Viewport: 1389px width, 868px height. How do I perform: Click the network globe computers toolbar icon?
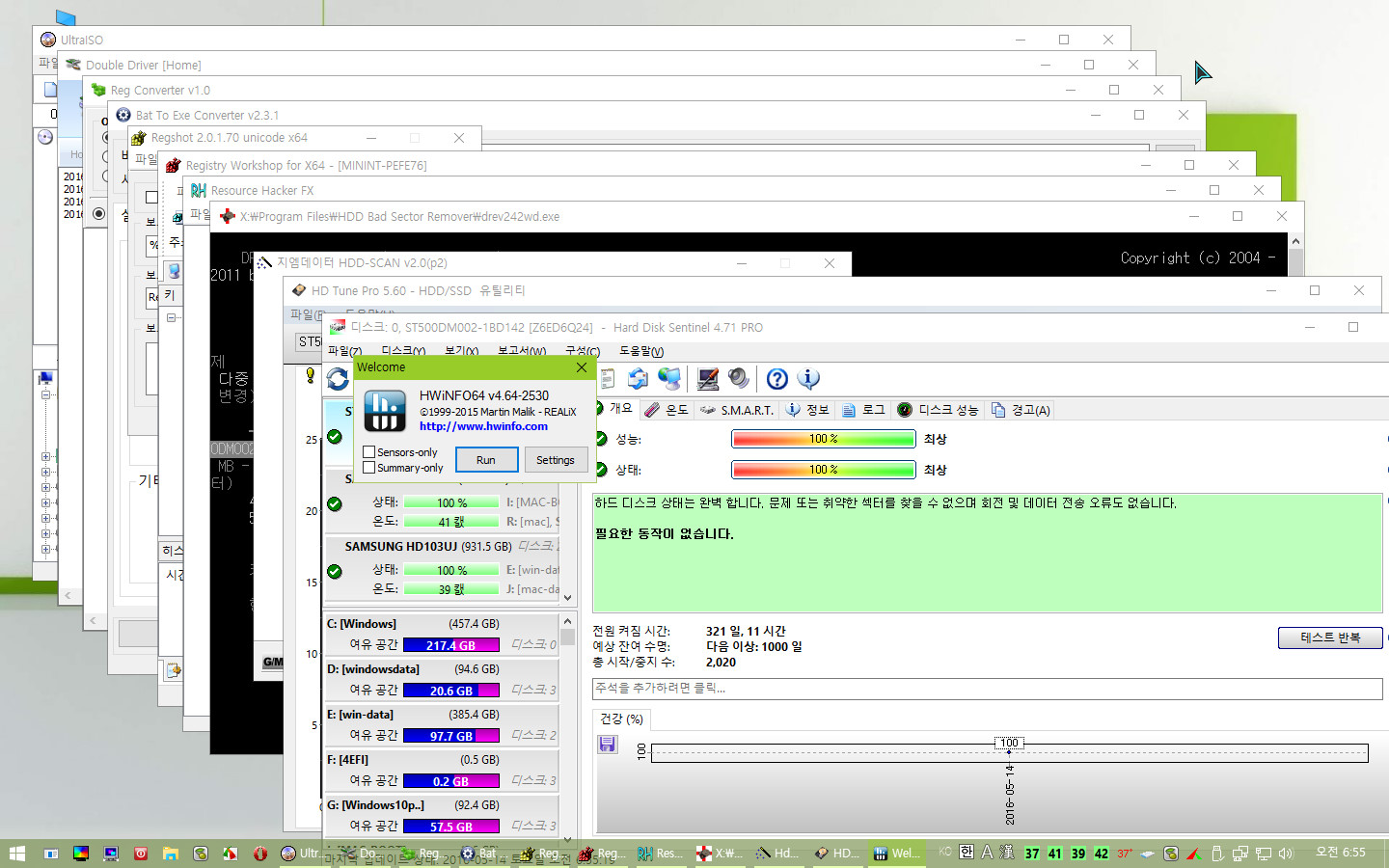click(x=669, y=379)
